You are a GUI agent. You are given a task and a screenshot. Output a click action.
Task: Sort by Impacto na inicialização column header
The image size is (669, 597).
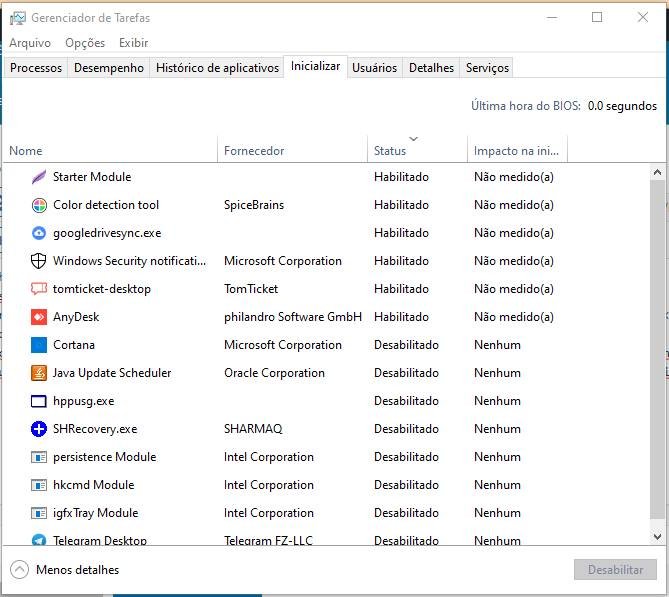517,150
